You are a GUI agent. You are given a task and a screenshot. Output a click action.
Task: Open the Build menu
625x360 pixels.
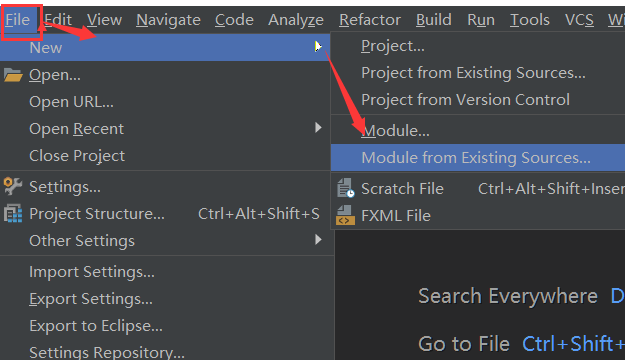434,20
